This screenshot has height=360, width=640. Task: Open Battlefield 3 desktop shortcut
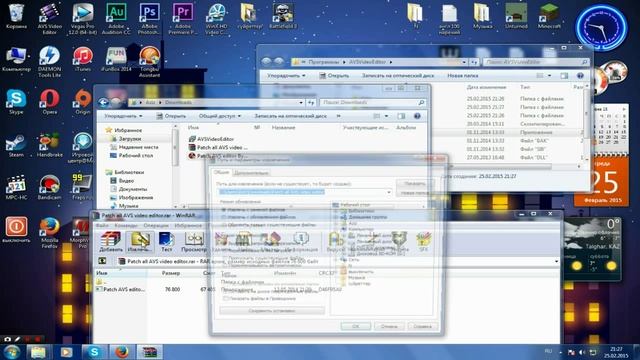pyautogui.click(x=283, y=16)
